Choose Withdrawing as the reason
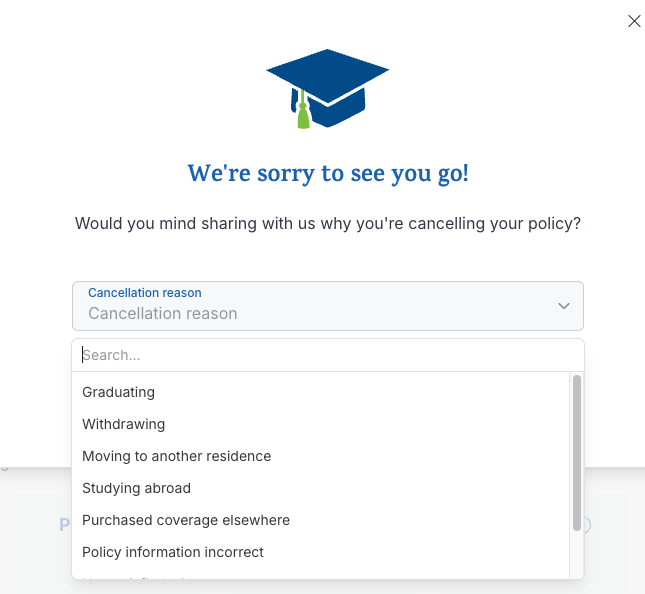The image size is (645, 594). coord(124,424)
